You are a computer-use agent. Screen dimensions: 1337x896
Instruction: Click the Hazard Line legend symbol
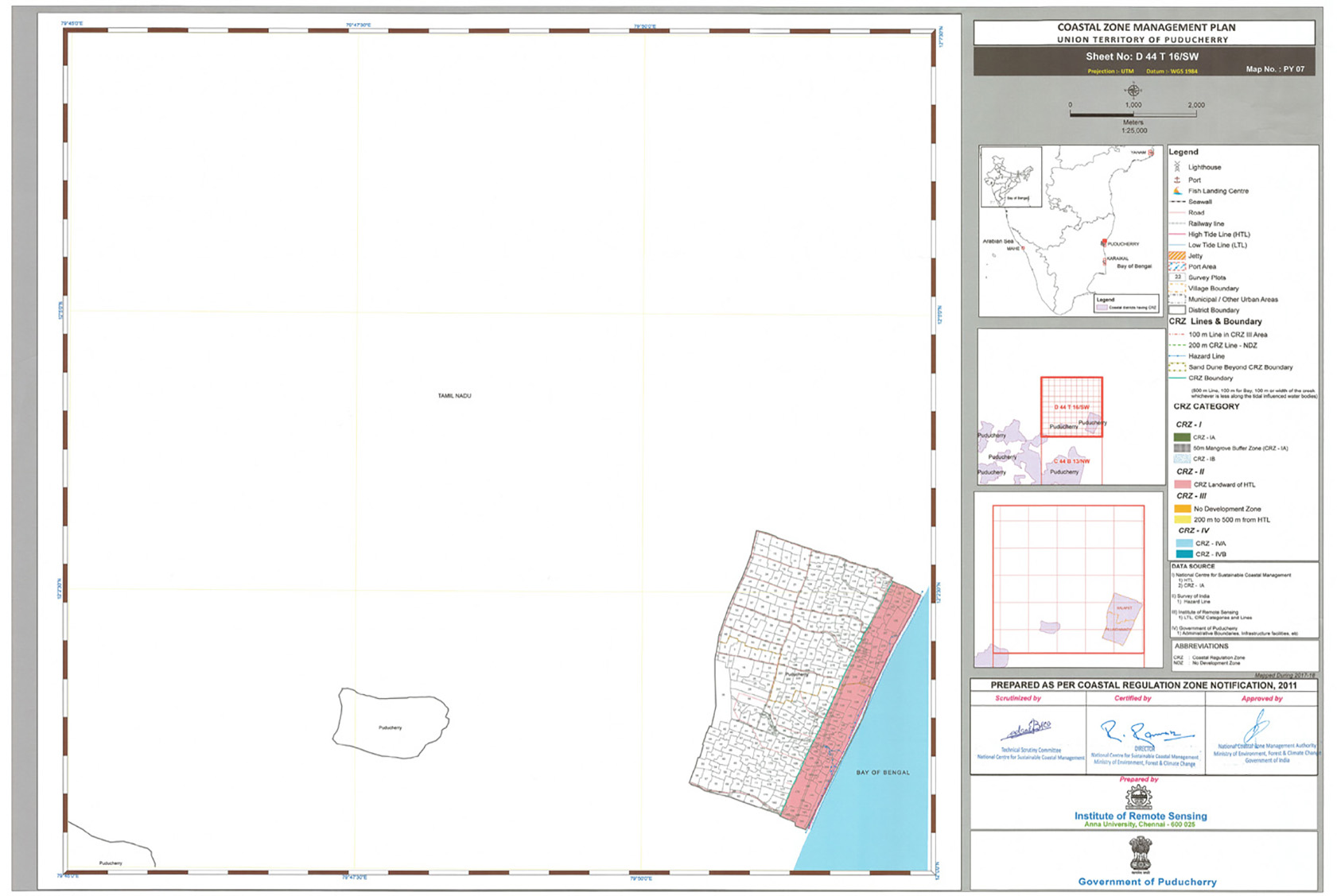1177,356
